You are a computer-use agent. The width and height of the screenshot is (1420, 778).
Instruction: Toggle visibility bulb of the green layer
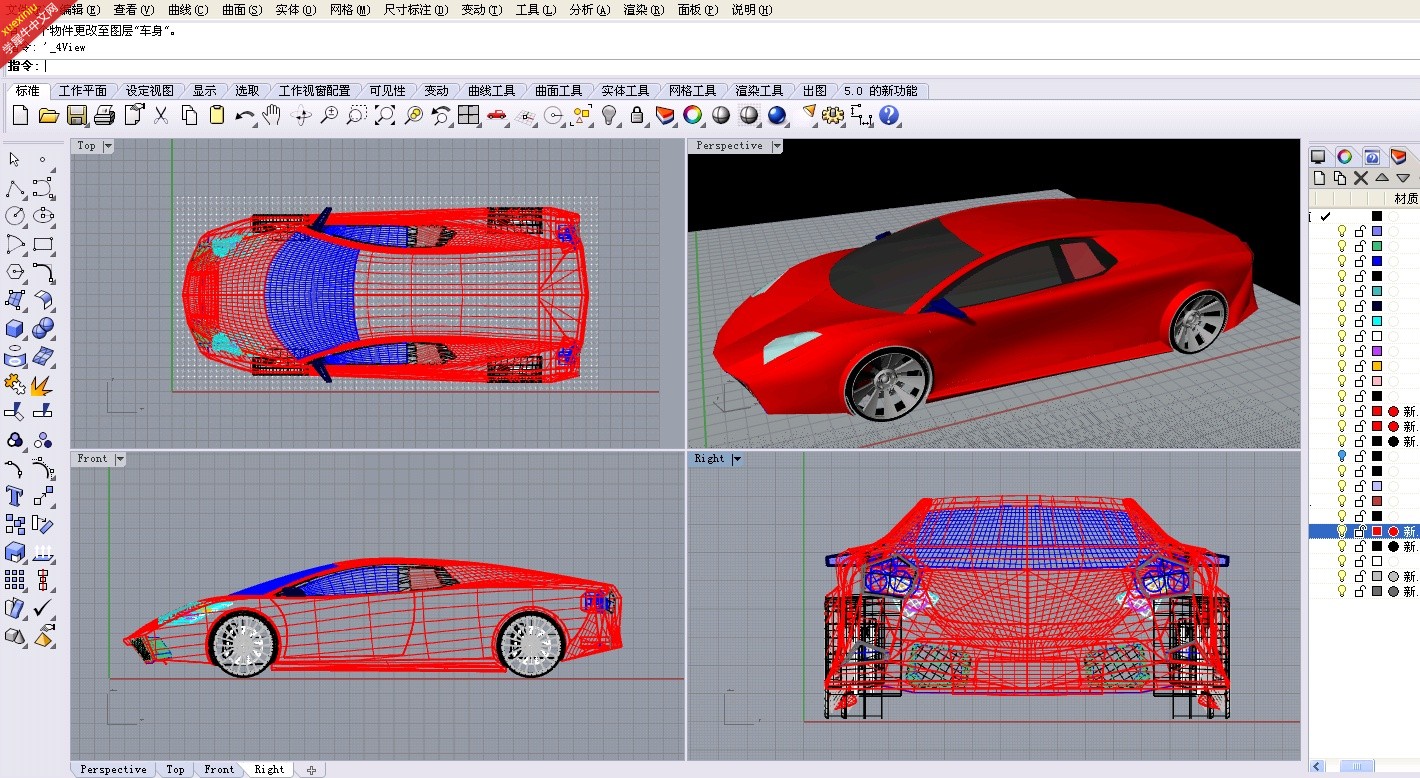pos(1342,246)
